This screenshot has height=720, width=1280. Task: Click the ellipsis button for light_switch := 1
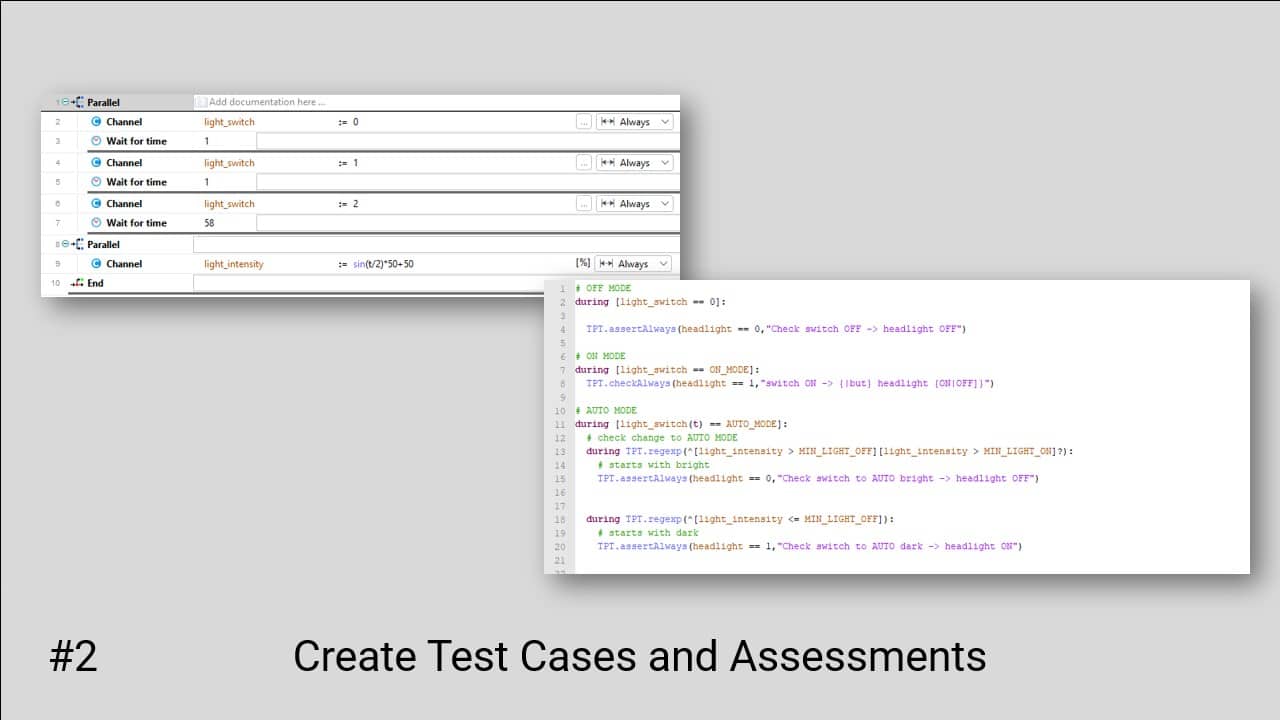point(584,163)
